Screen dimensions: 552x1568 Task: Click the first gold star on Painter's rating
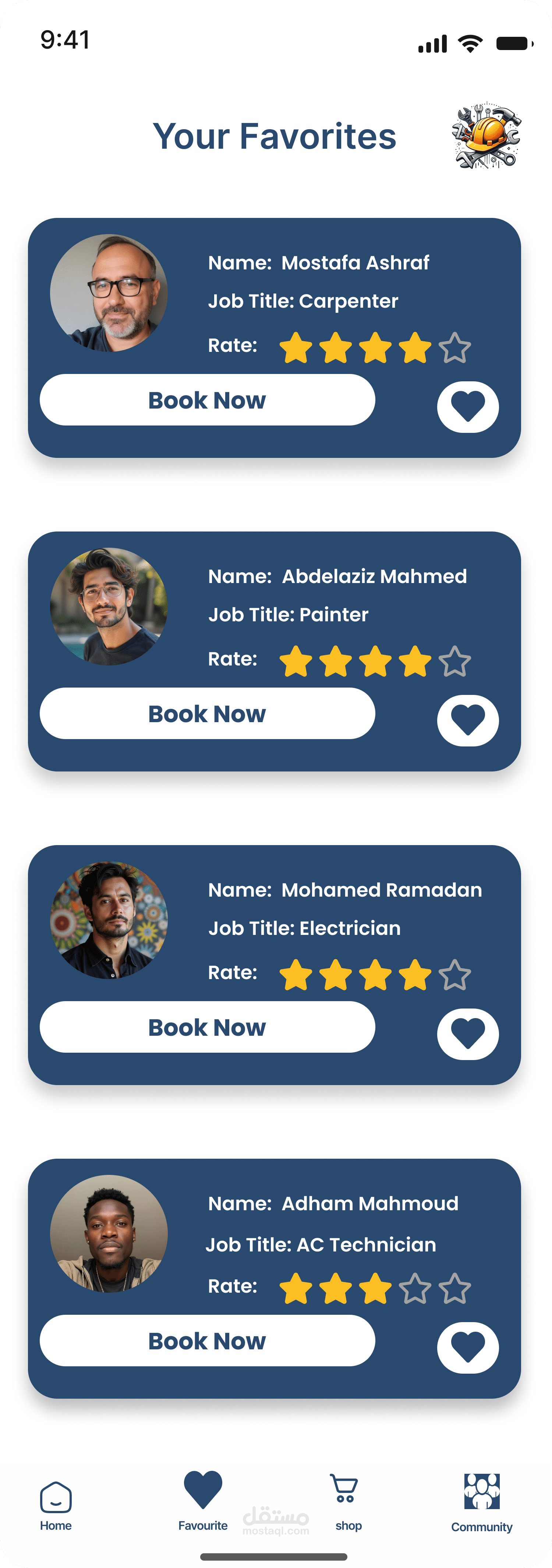[x=296, y=661]
